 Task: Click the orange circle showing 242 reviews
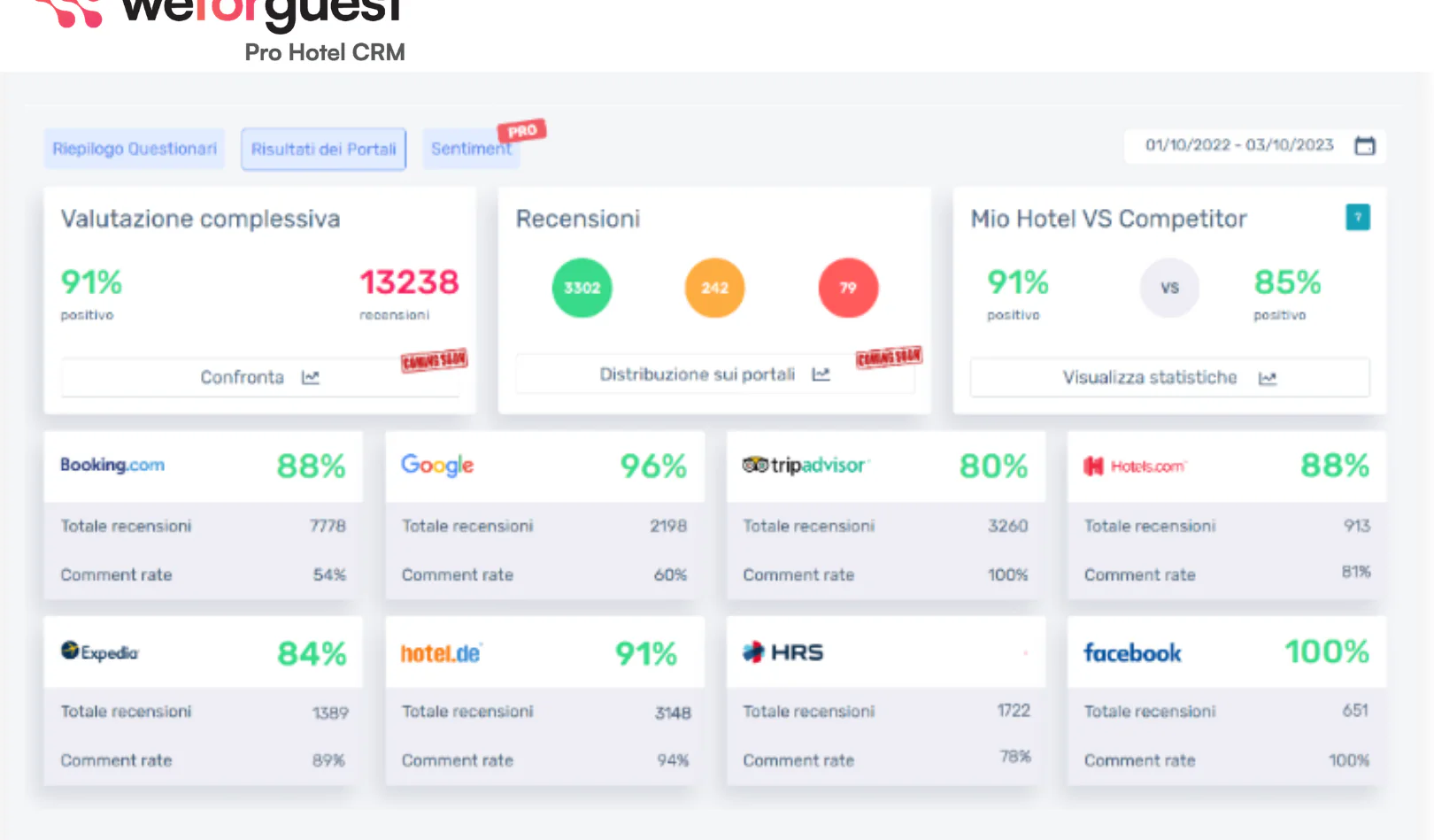coord(714,288)
